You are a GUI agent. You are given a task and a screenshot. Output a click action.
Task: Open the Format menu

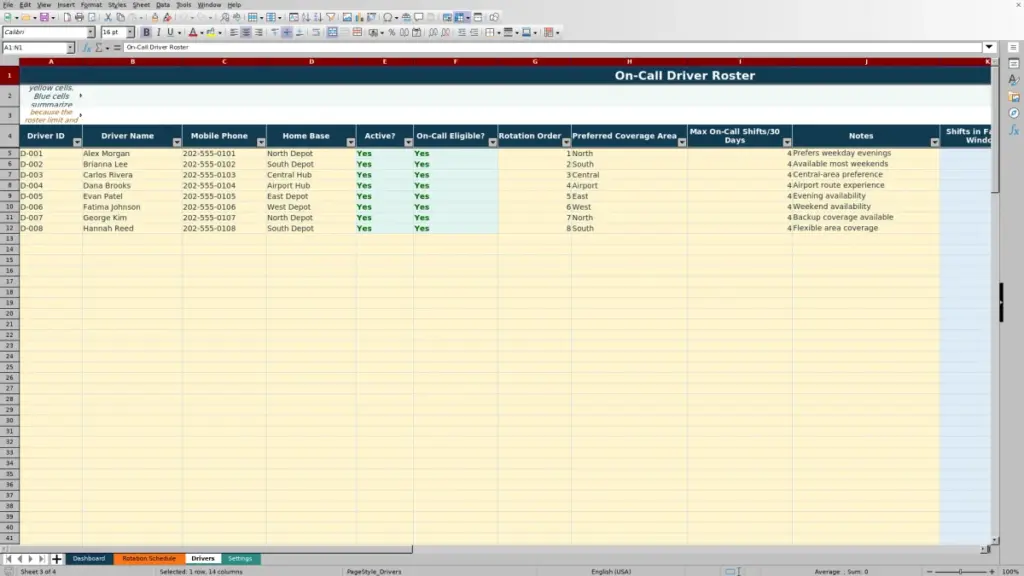coord(91,5)
